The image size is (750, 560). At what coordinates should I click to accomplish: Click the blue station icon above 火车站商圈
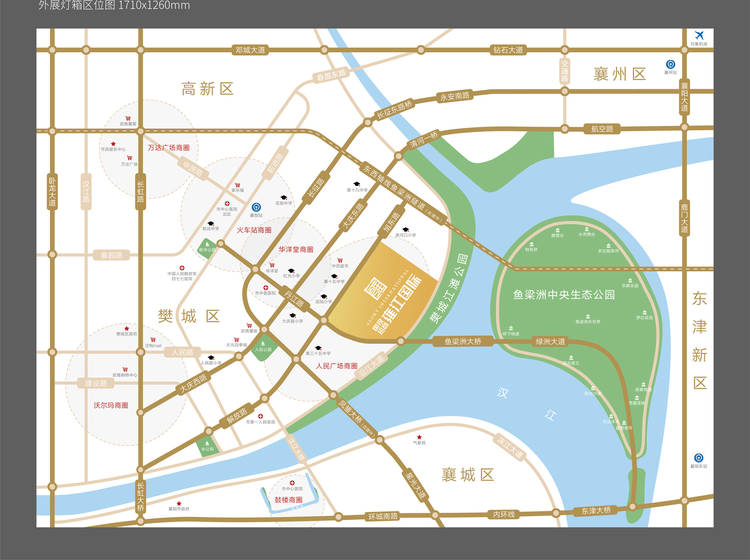click(x=256, y=208)
